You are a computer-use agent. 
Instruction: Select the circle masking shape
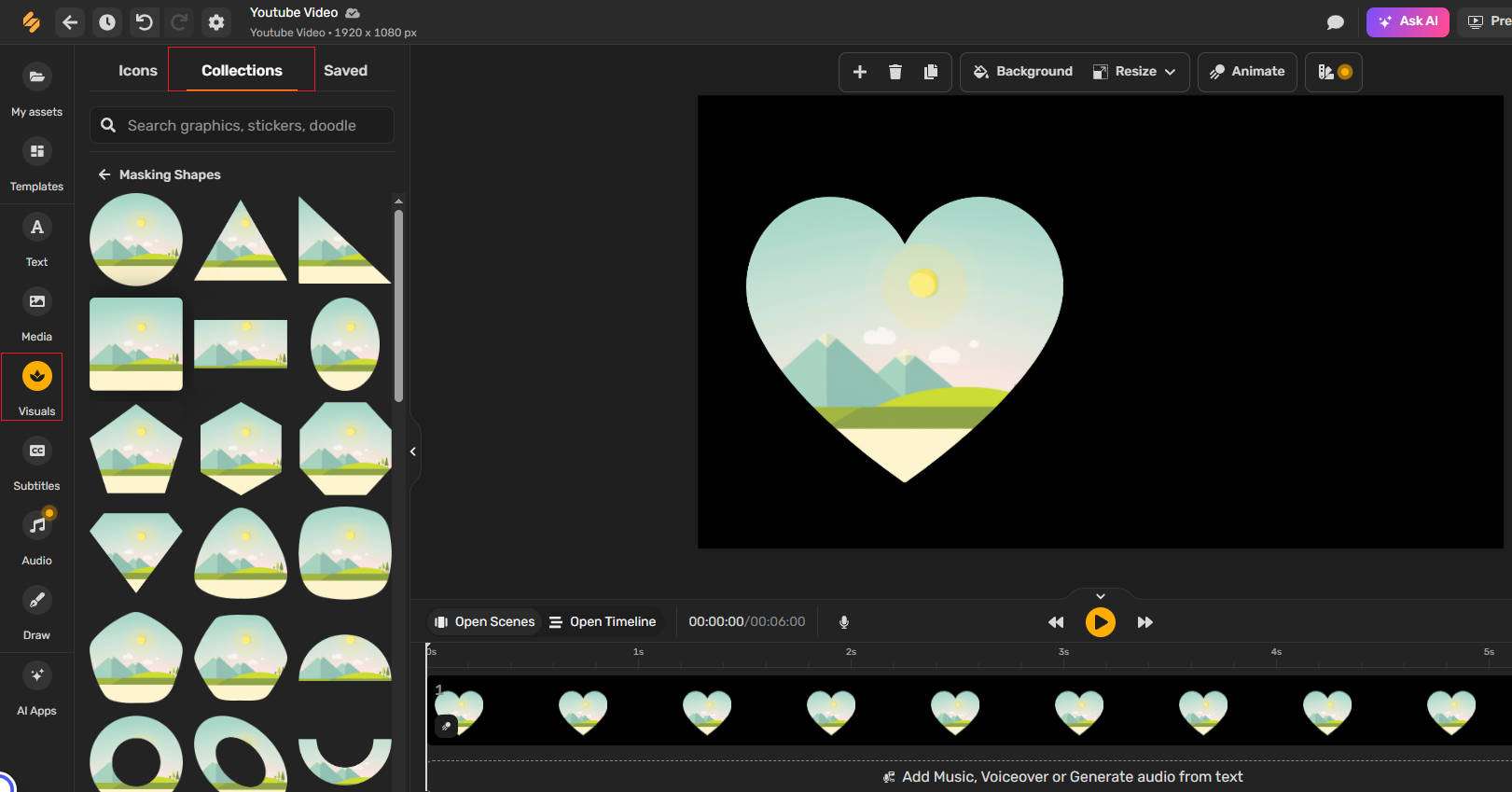coord(136,240)
